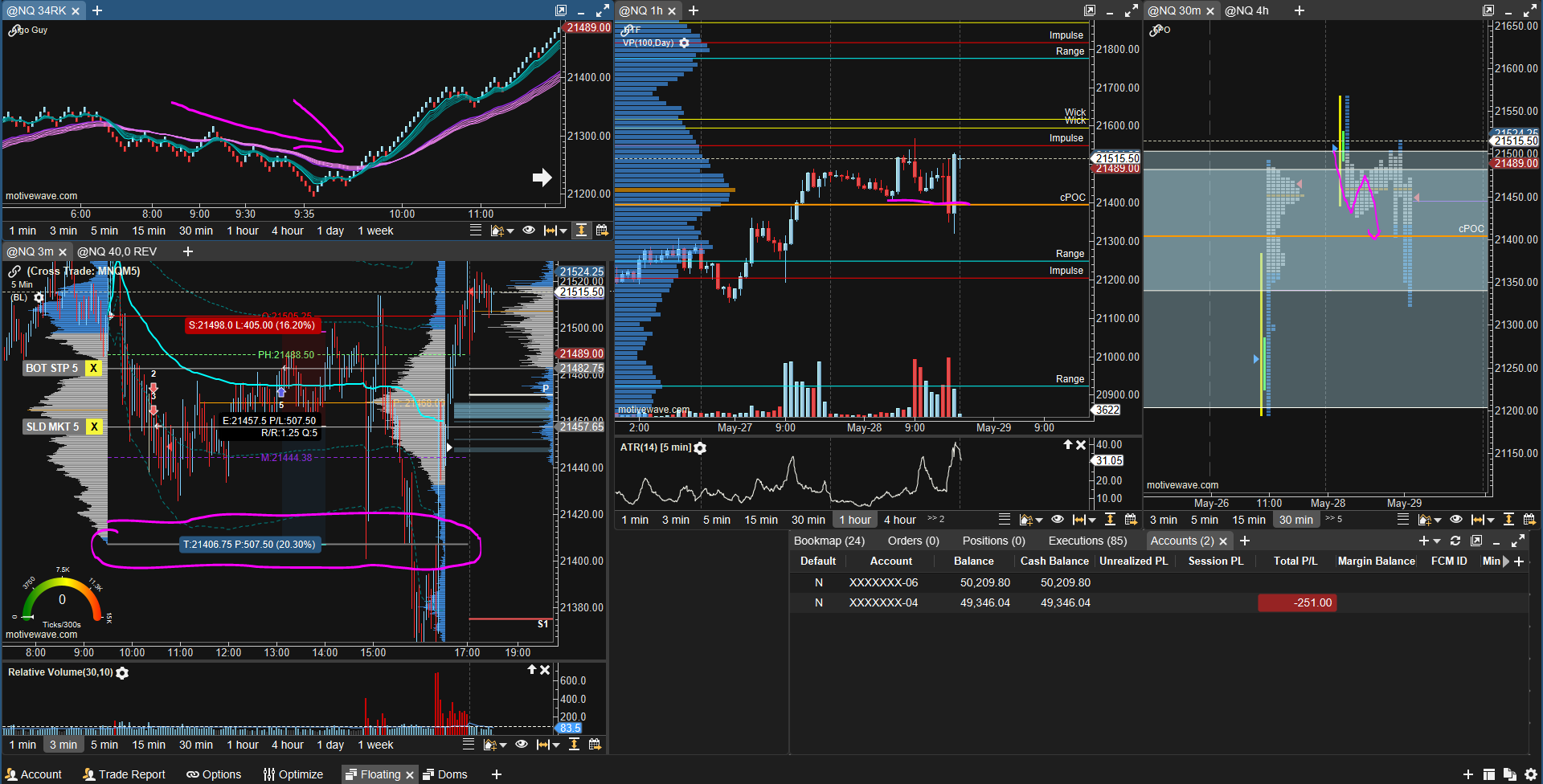Open the hamburger menu in 34RK chart toolbar

click(x=476, y=231)
